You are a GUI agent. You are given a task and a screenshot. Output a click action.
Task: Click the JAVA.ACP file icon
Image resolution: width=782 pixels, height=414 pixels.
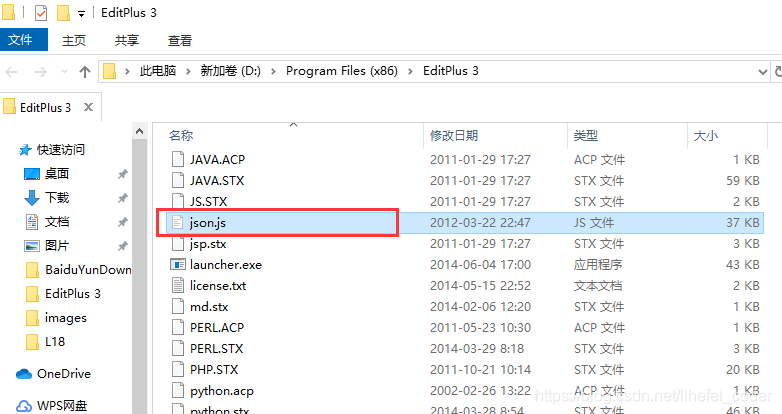pyautogui.click(x=178, y=160)
